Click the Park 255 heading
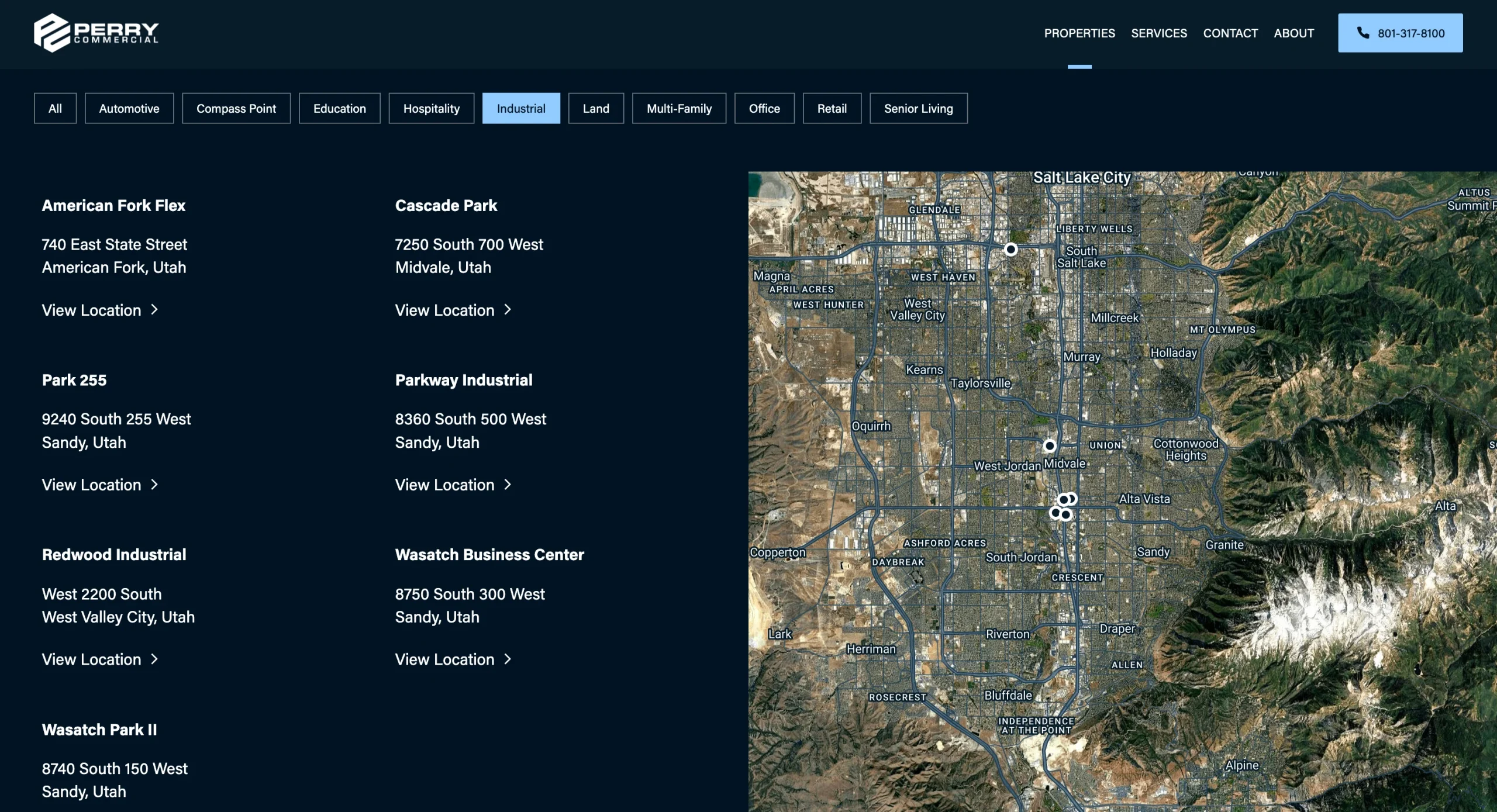The height and width of the screenshot is (812, 1497). 74,380
